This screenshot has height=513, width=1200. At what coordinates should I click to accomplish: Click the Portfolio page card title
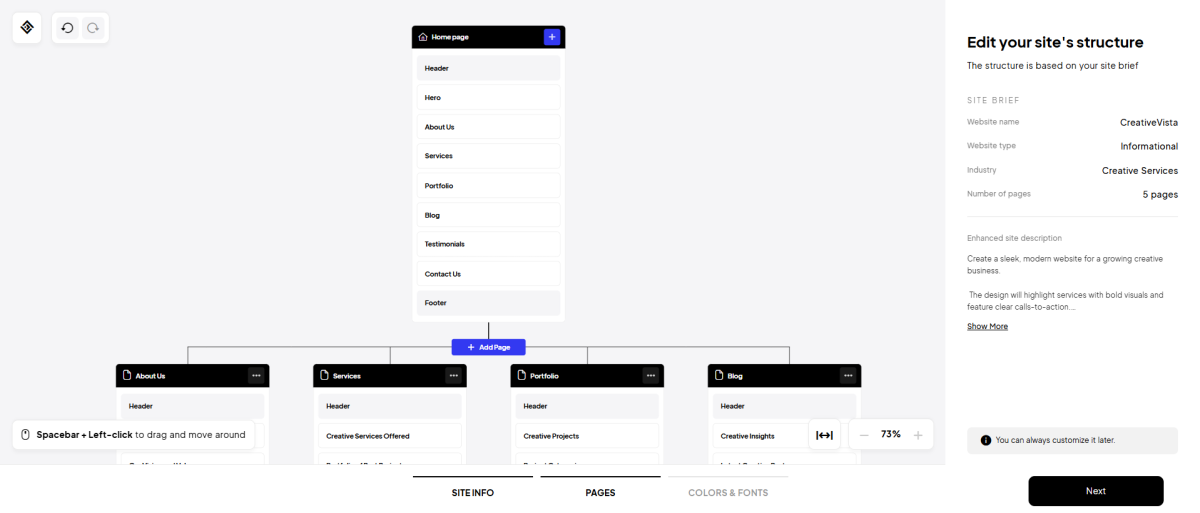point(544,376)
